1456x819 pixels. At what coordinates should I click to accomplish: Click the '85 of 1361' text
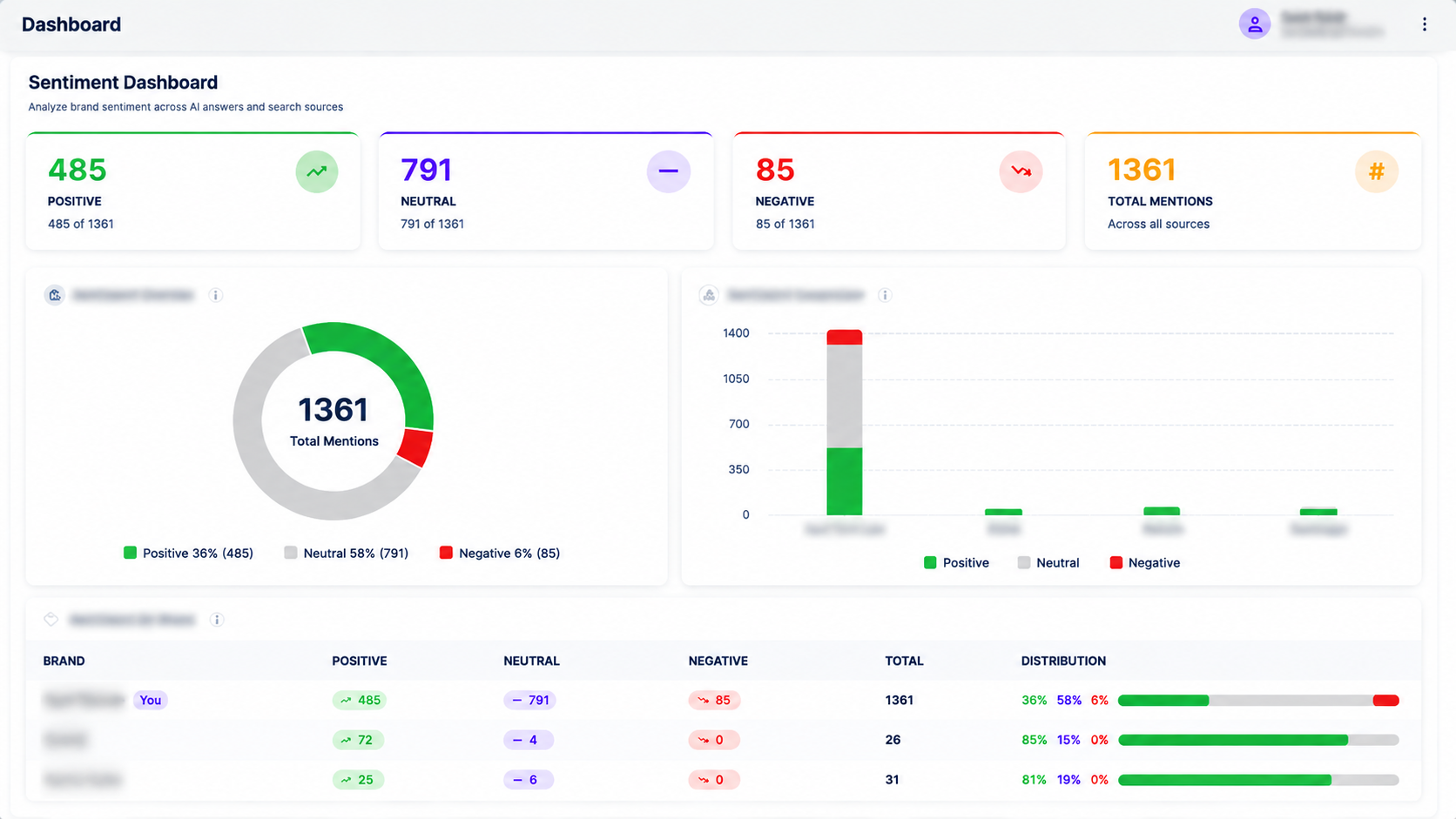[x=785, y=224]
